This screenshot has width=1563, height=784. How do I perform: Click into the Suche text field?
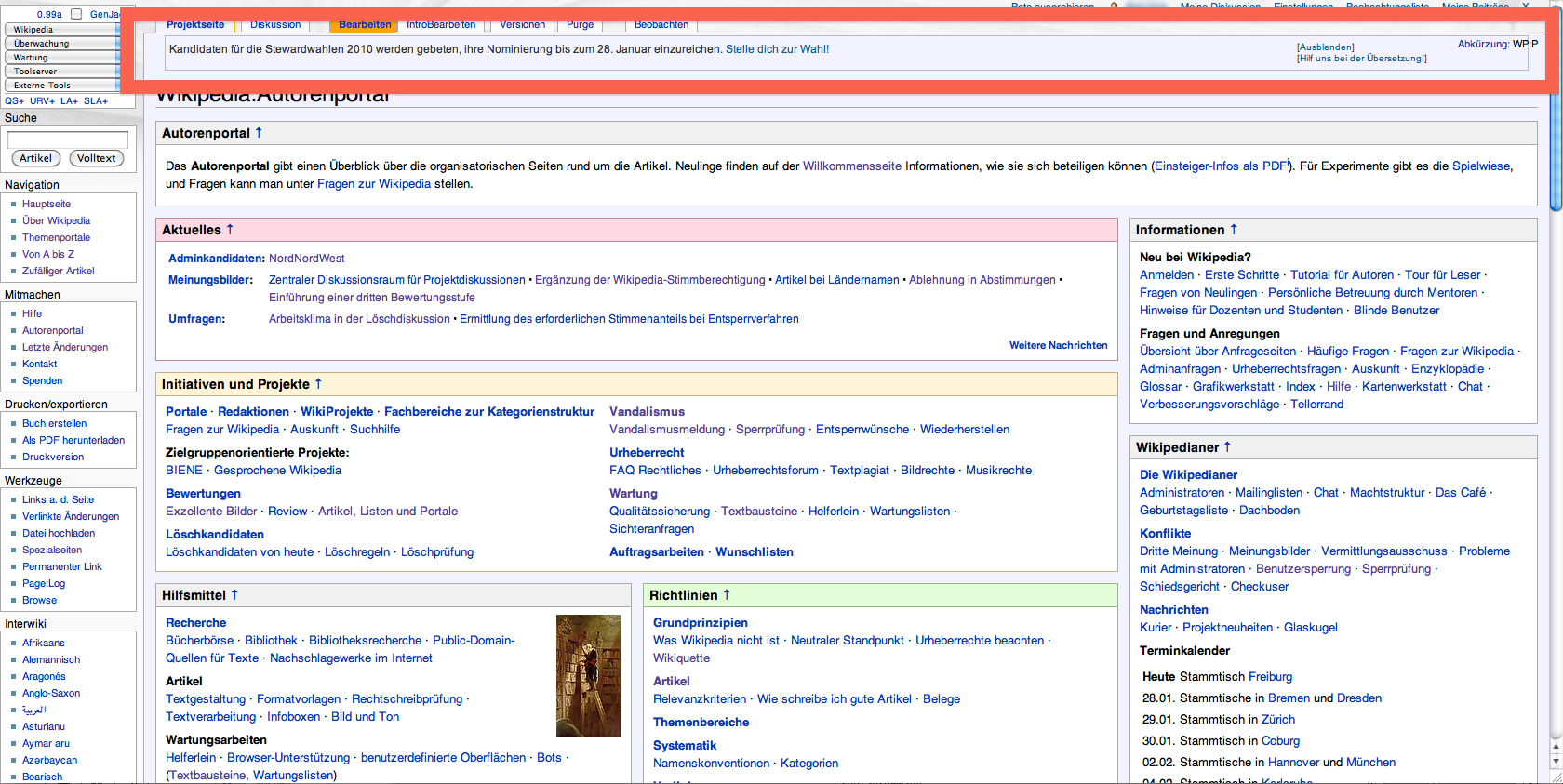click(x=68, y=140)
